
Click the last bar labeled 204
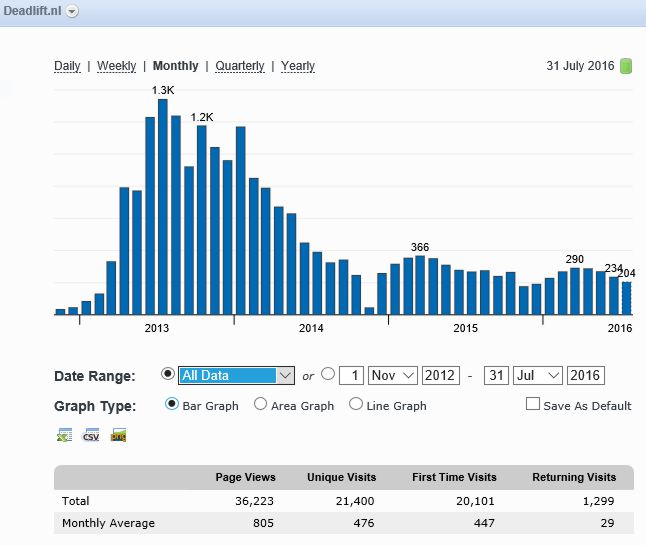pyautogui.click(x=627, y=298)
